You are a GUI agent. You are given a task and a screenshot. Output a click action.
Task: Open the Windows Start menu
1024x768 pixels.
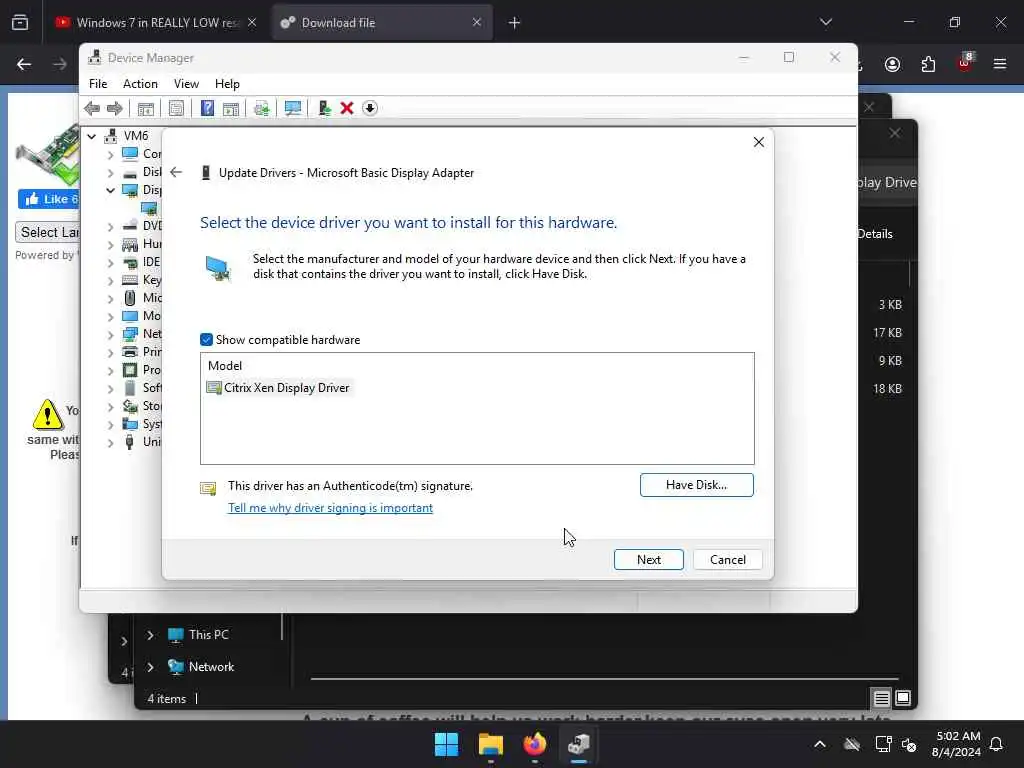[x=447, y=744]
